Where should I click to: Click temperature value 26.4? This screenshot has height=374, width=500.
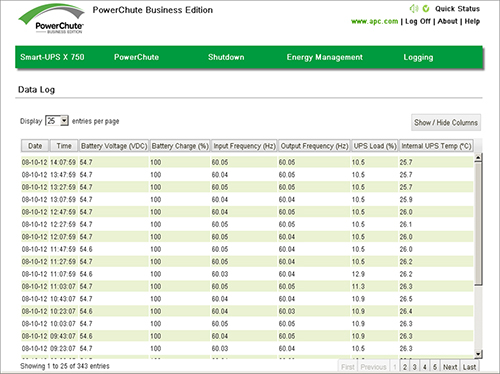(x=406, y=311)
